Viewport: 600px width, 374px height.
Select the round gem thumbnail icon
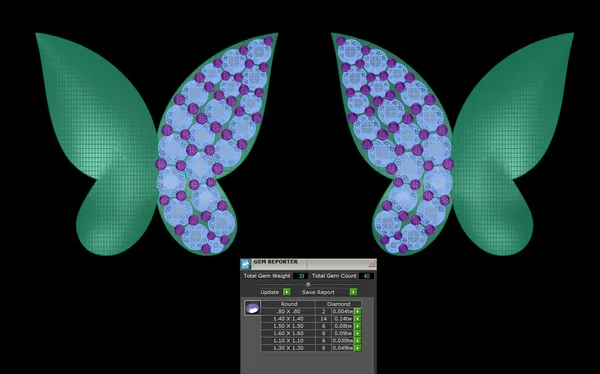tap(253, 308)
